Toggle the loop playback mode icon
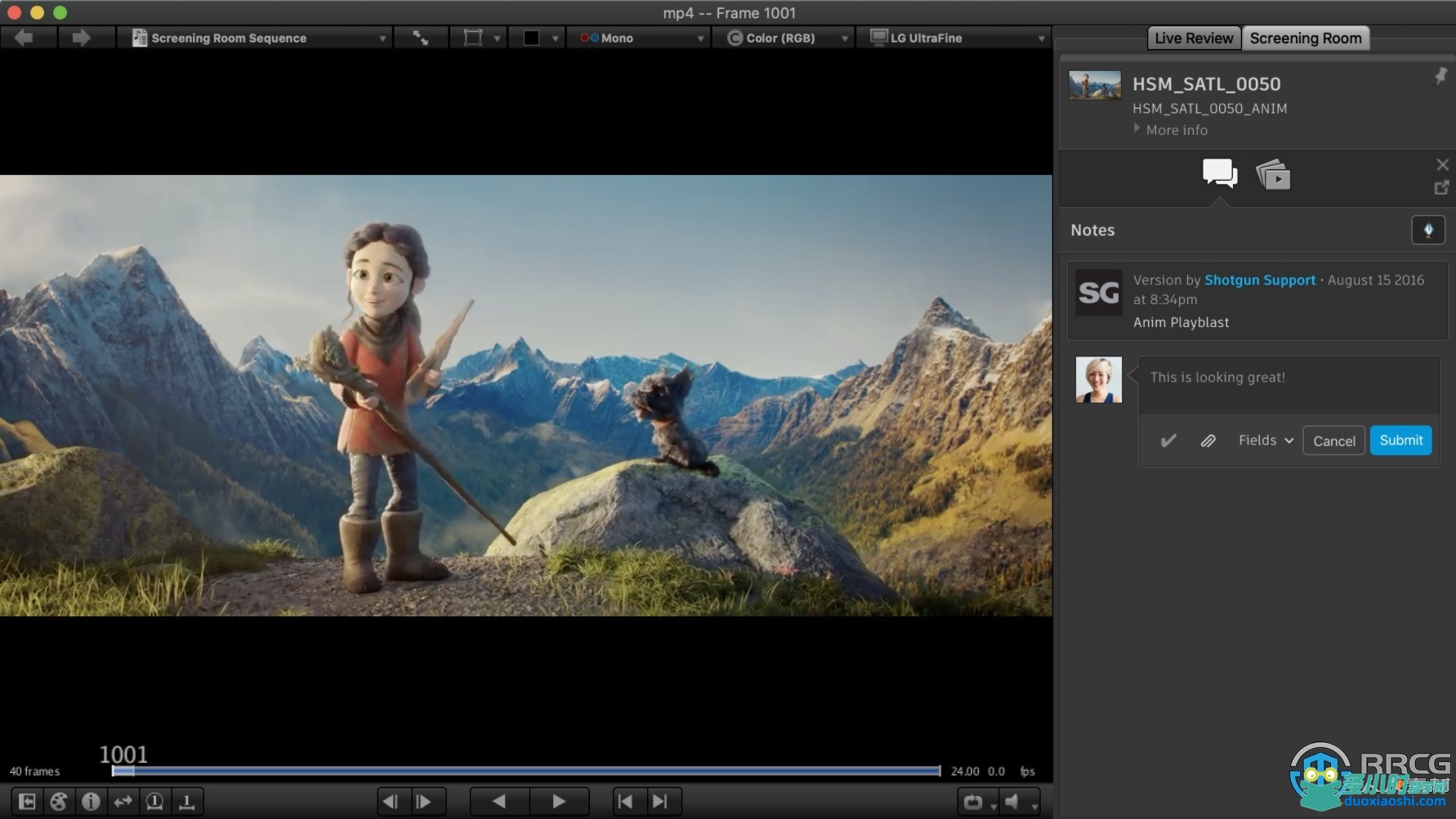The image size is (1456, 819). 973,802
